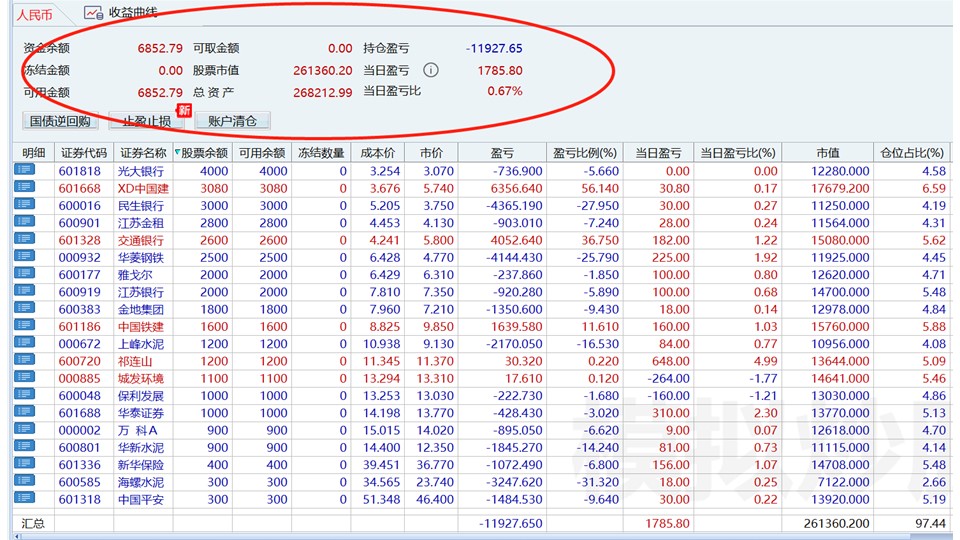Select stock code 600720
This screenshot has width=960, height=540.
(x=80, y=361)
